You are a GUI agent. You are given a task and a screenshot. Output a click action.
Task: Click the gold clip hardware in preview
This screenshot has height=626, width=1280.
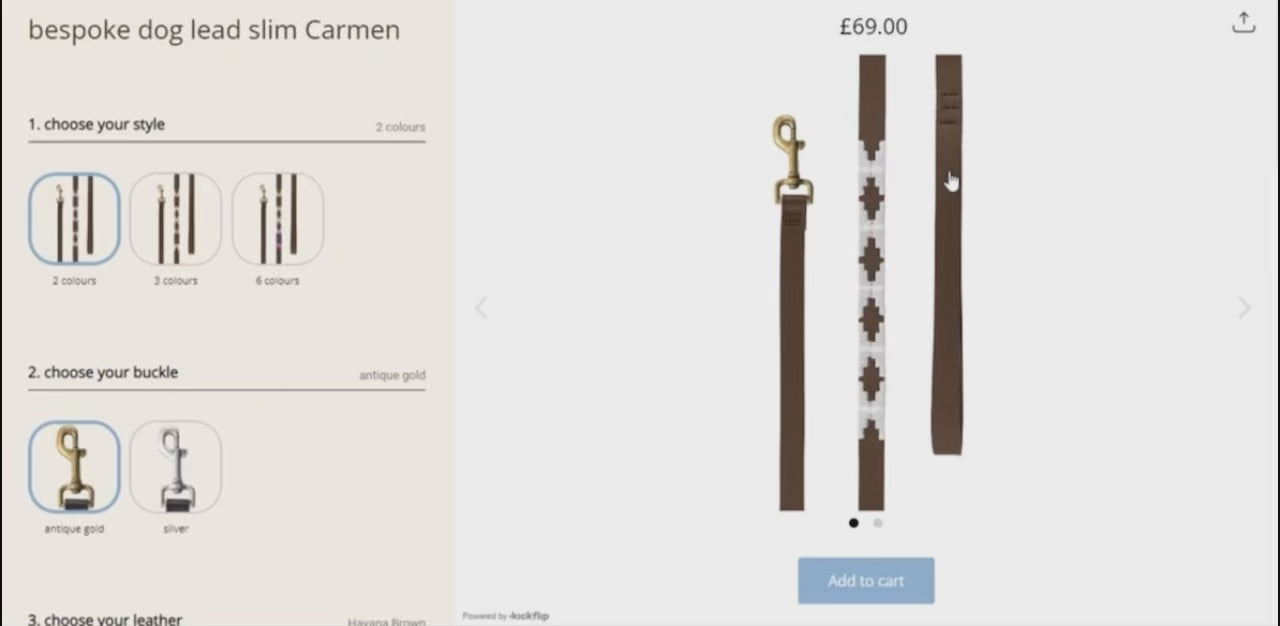click(x=792, y=160)
